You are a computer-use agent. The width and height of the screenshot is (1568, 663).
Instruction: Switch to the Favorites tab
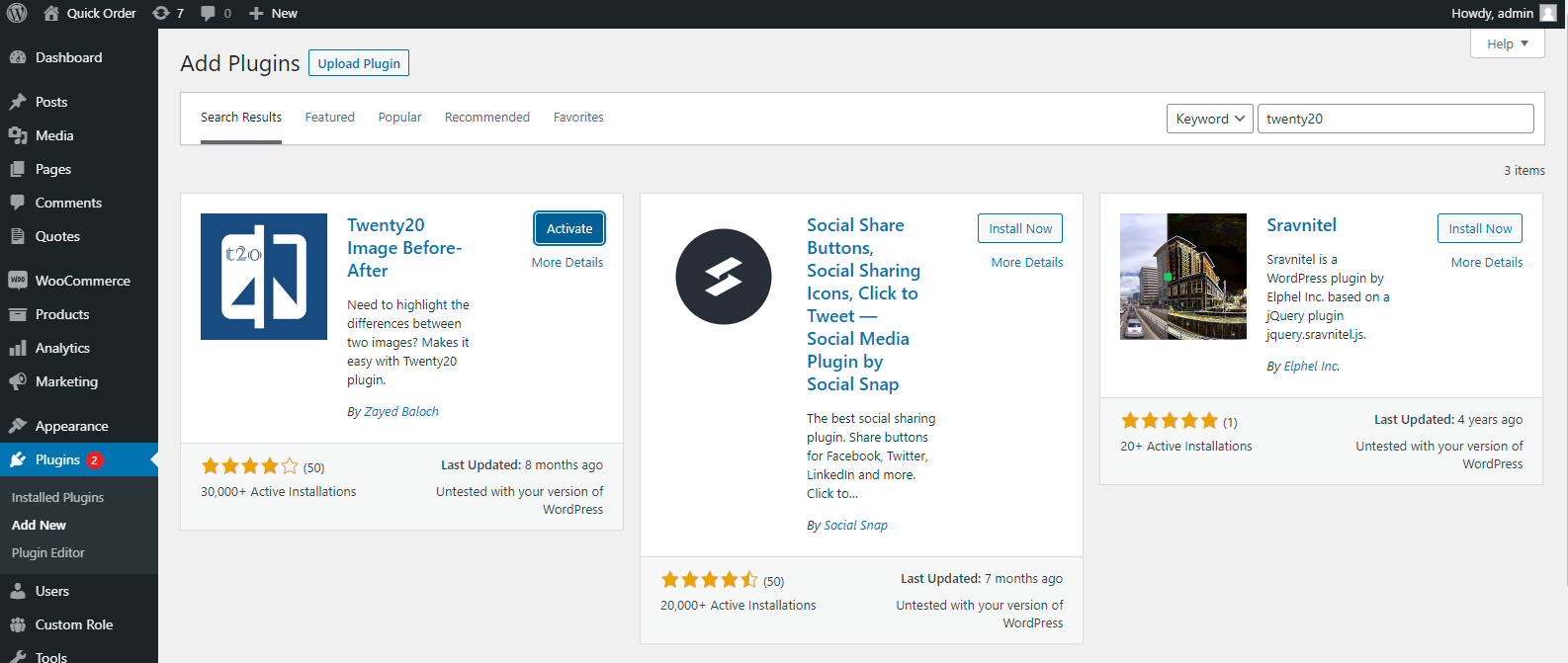tap(578, 118)
